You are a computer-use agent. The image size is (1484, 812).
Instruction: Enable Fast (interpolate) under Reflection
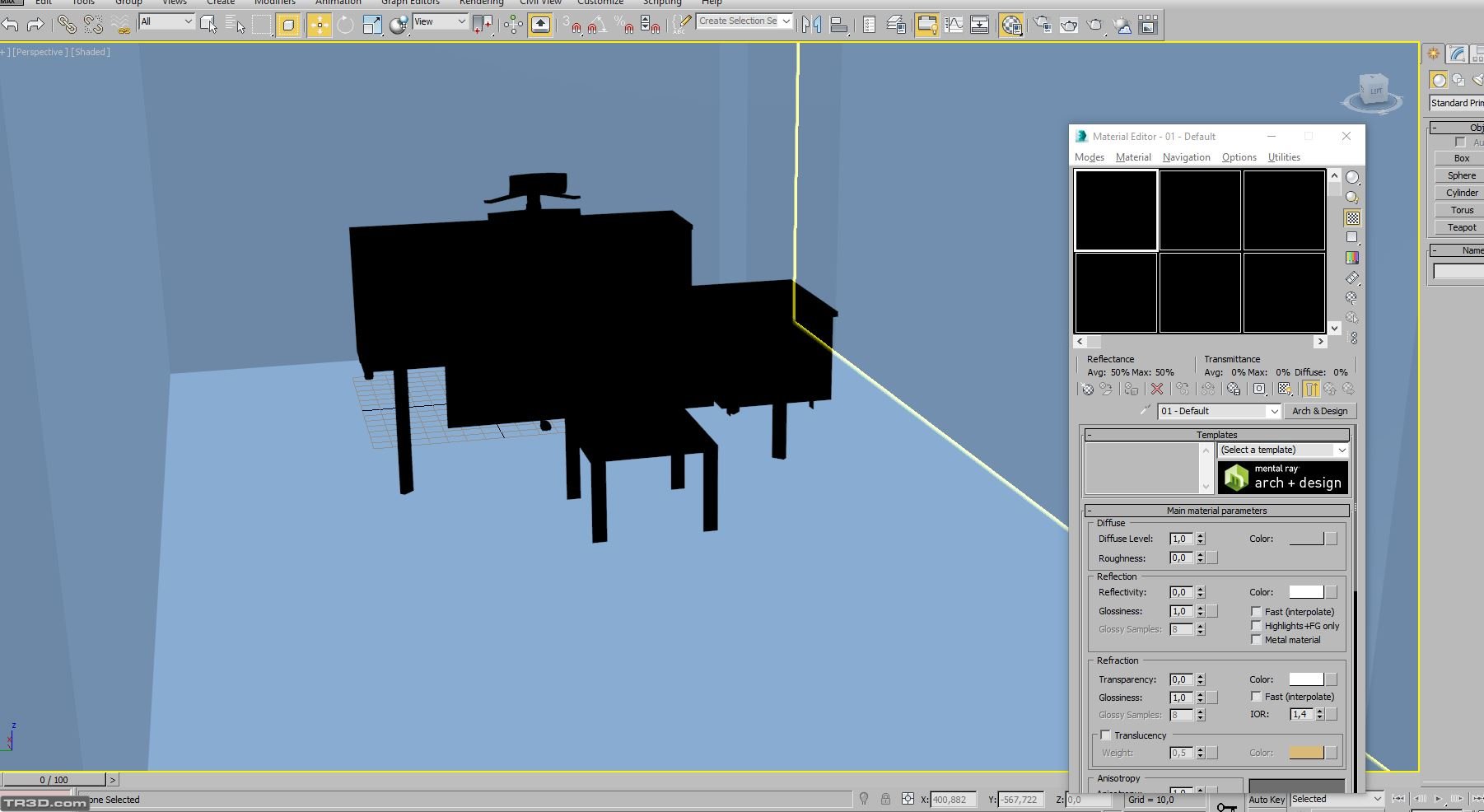[1256, 612]
